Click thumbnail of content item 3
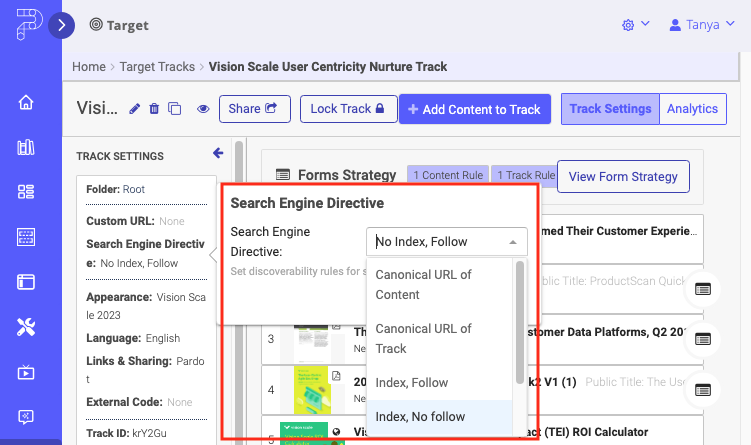 tap(311, 343)
